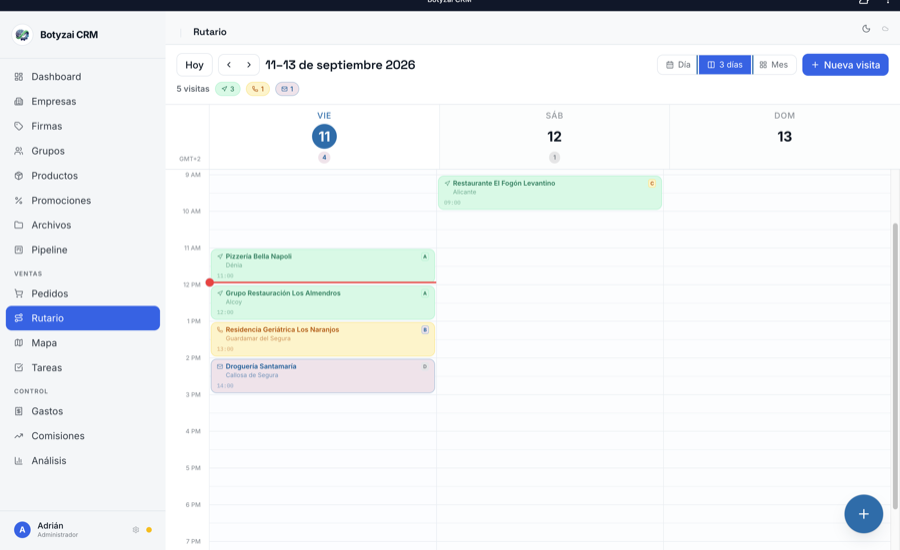The image size is (900, 550).
Task: Open Residencia Geriátrica Los Naranjos visit
Action: pos(323,339)
